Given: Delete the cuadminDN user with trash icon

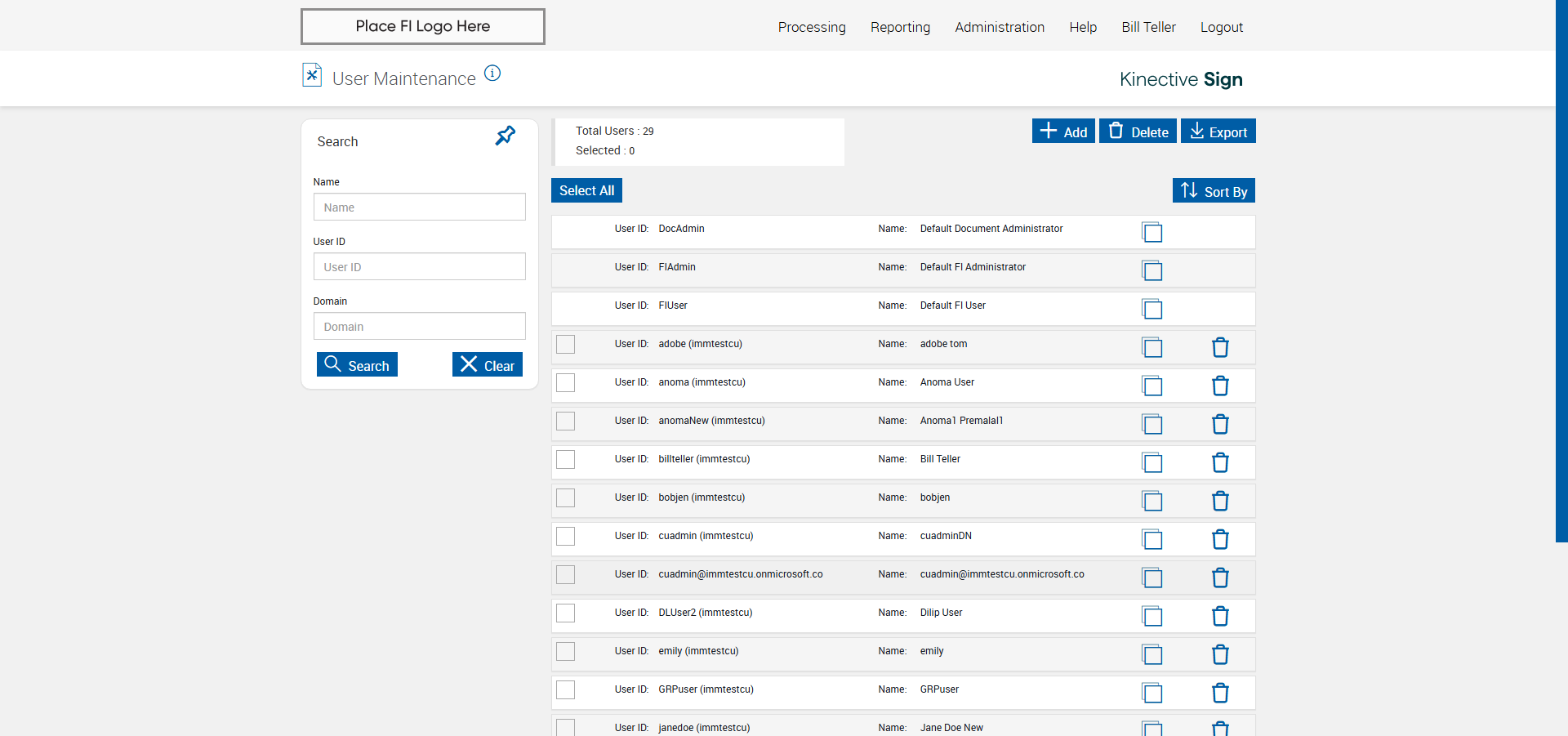Looking at the screenshot, I should [1220, 540].
